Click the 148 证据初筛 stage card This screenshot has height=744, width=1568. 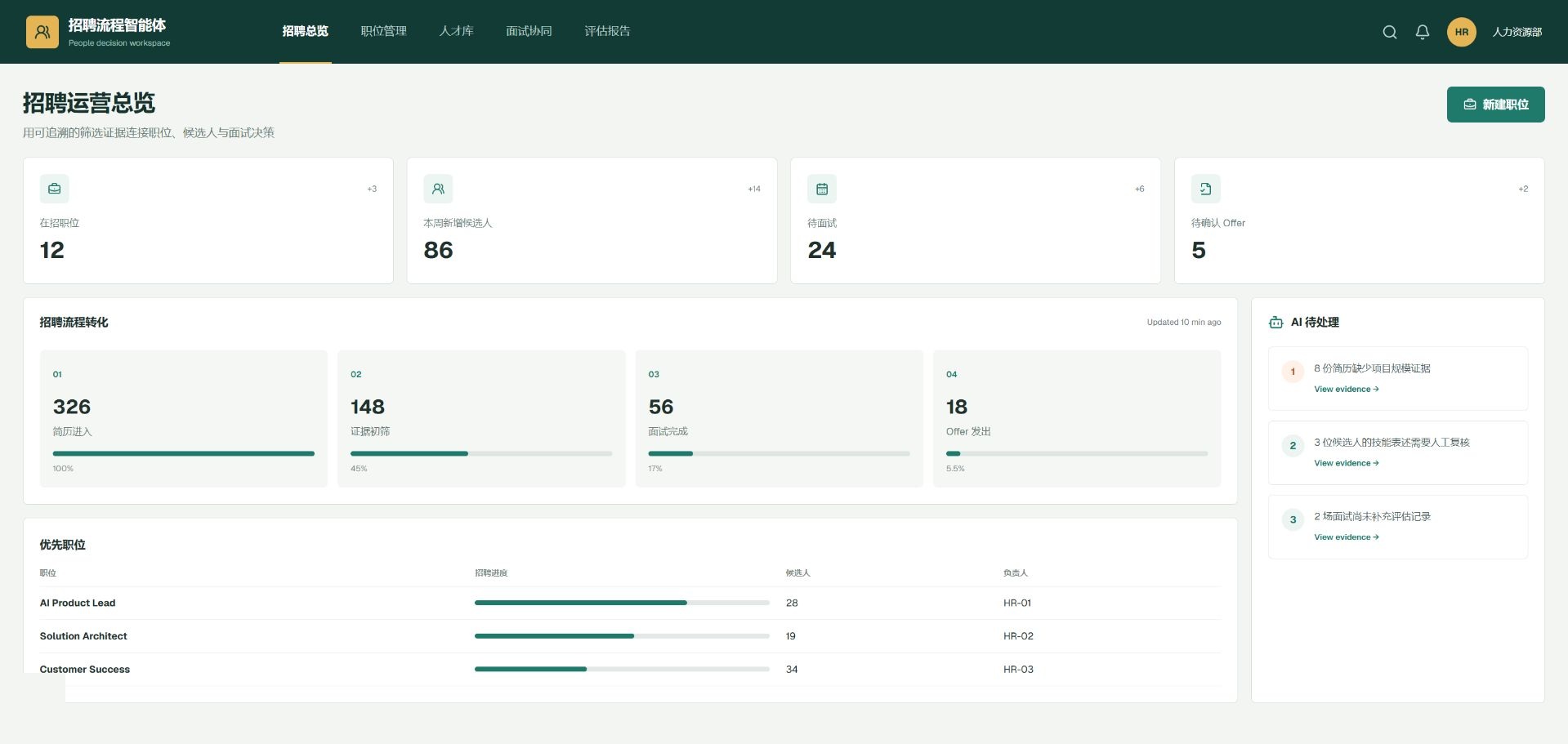(x=481, y=419)
